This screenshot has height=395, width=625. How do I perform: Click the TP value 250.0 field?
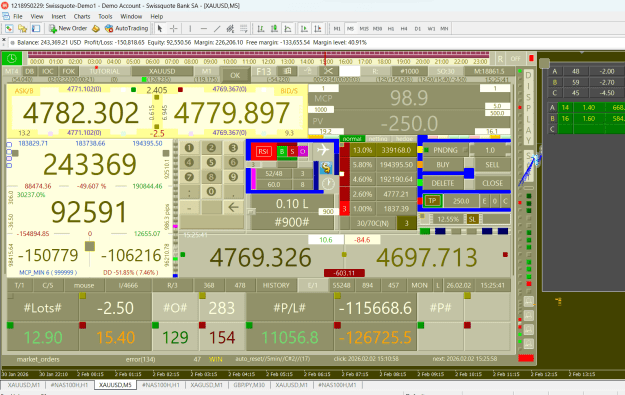(461, 201)
